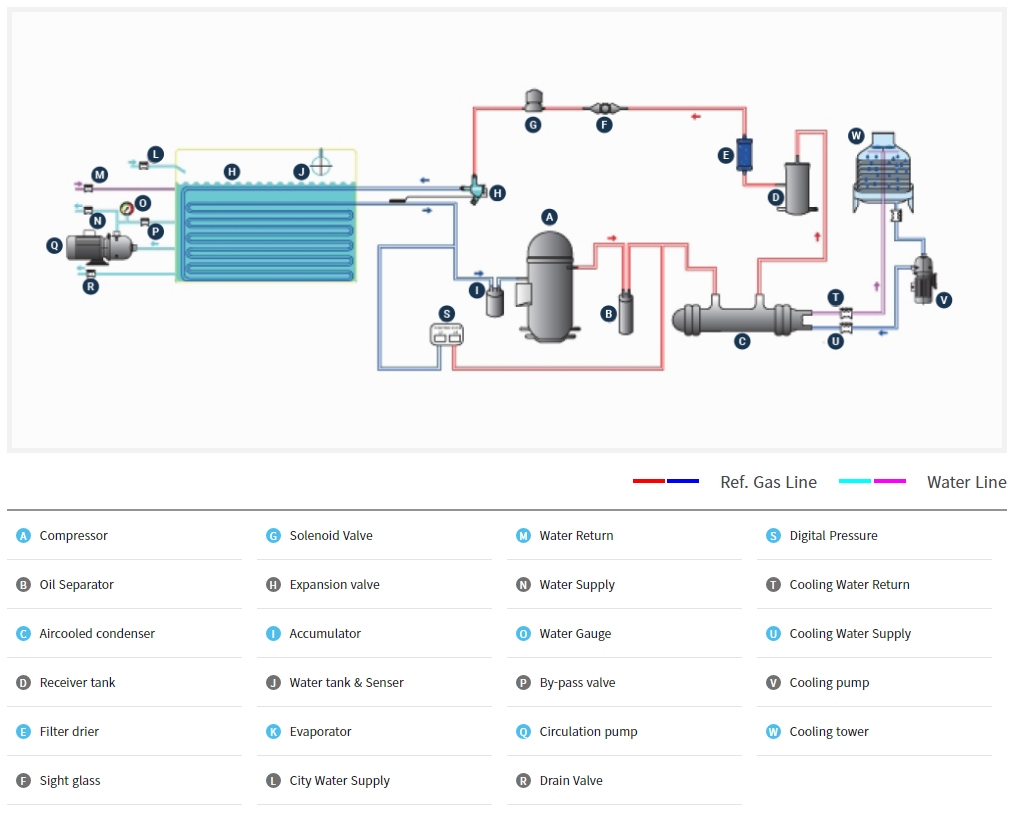Click the cooling pump image

(921, 276)
